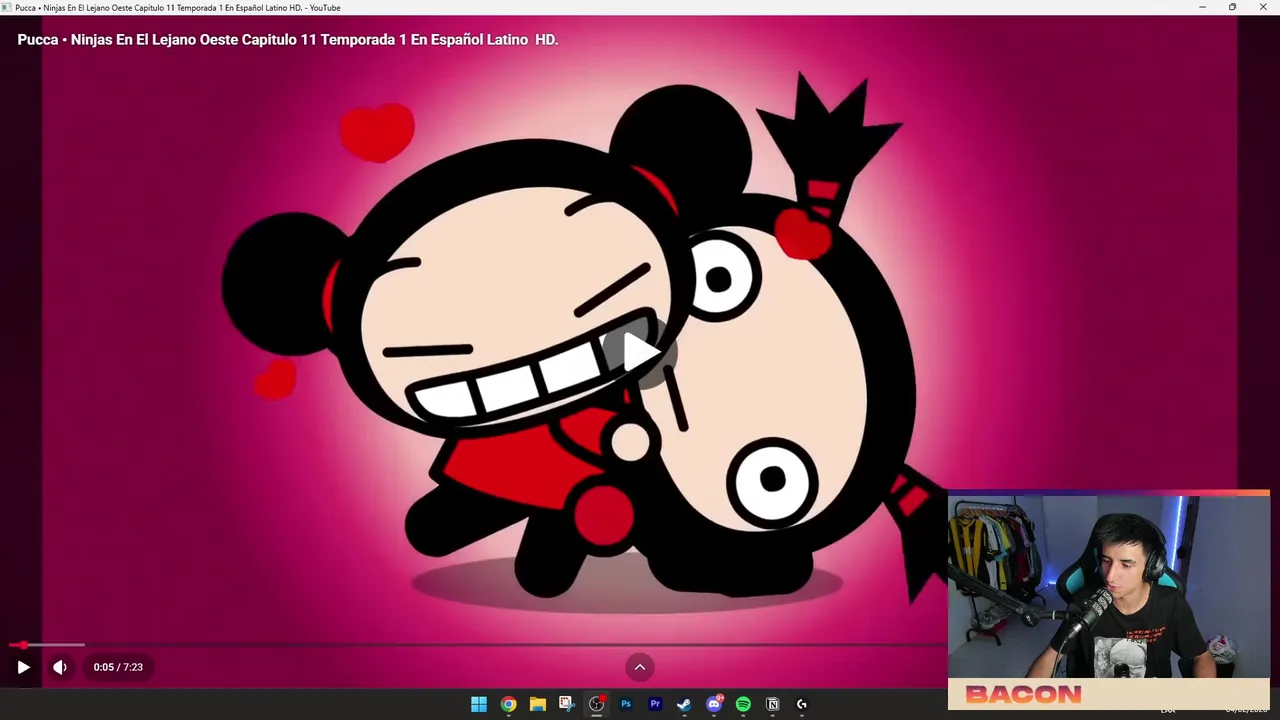This screenshot has width=1280, height=720.
Task: Click the video title text at the top
Action: coord(288,40)
